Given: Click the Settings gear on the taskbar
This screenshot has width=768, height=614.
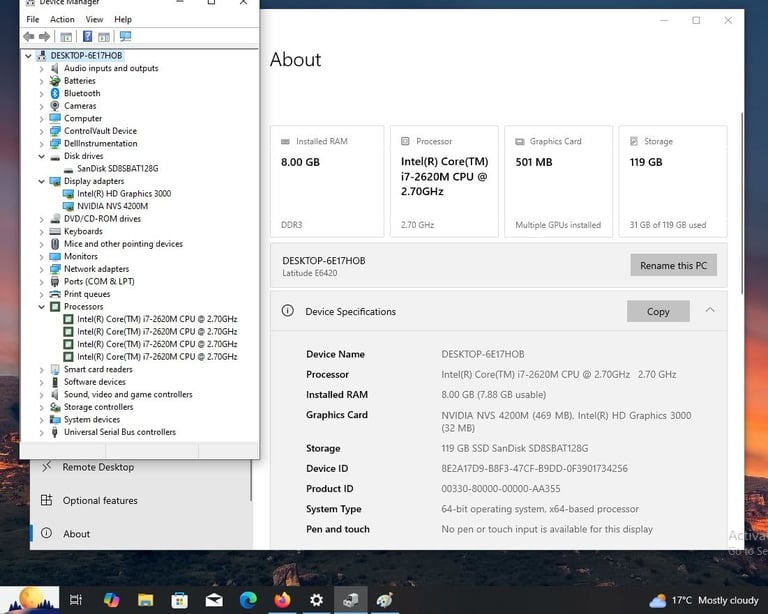Looking at the screenshot, I should 316,600.
